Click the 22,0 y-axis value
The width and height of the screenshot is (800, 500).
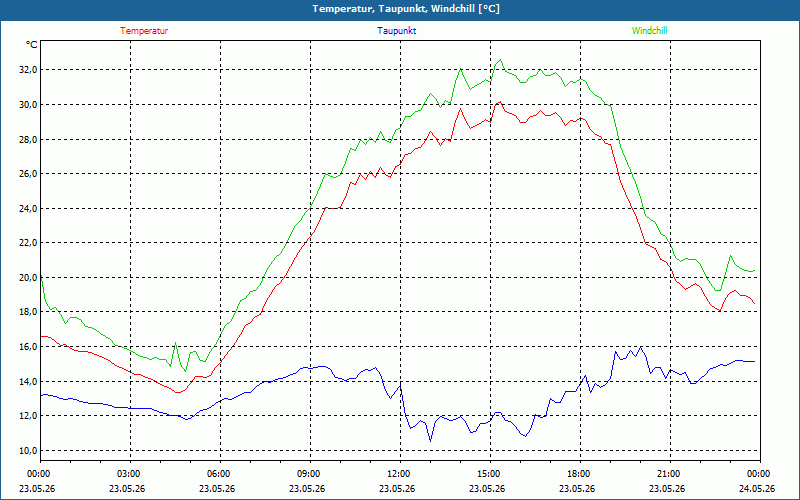[29, 243]
